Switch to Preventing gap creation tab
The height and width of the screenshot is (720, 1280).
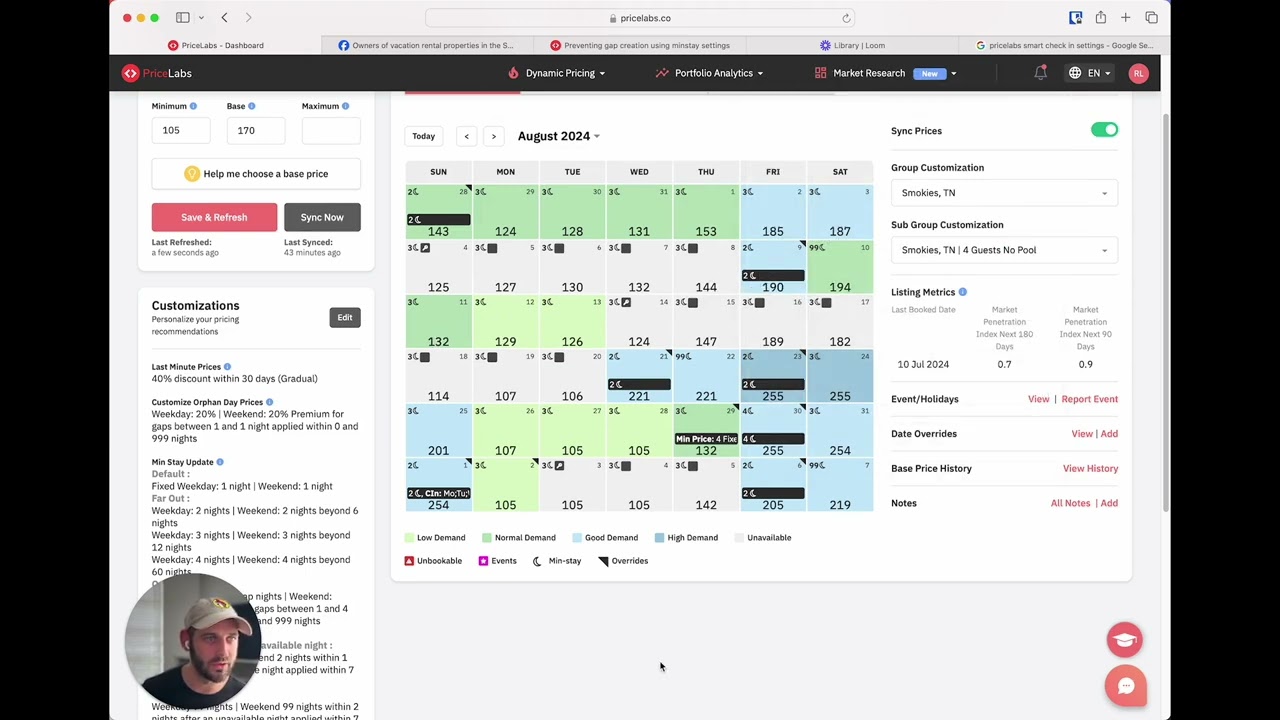click(640, 45)
